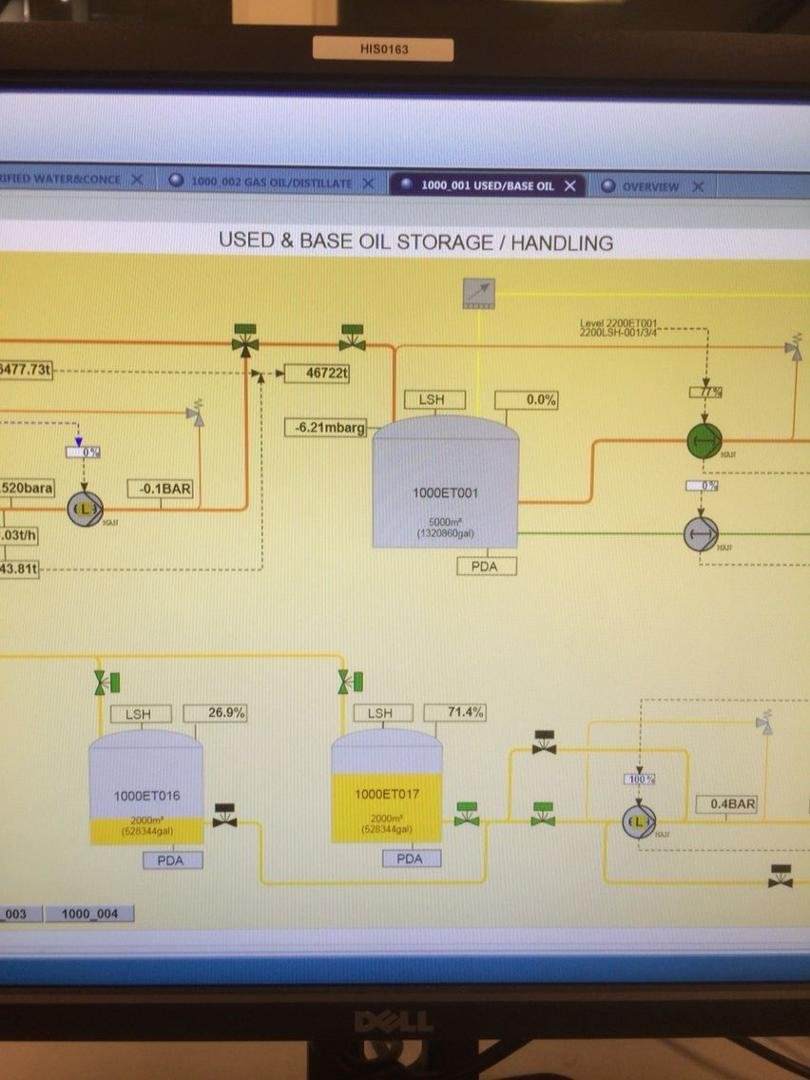Select the green valve beside the 46722t reading
The width and height of the screenshot is (810, 1080).
[x=352, y=337]
